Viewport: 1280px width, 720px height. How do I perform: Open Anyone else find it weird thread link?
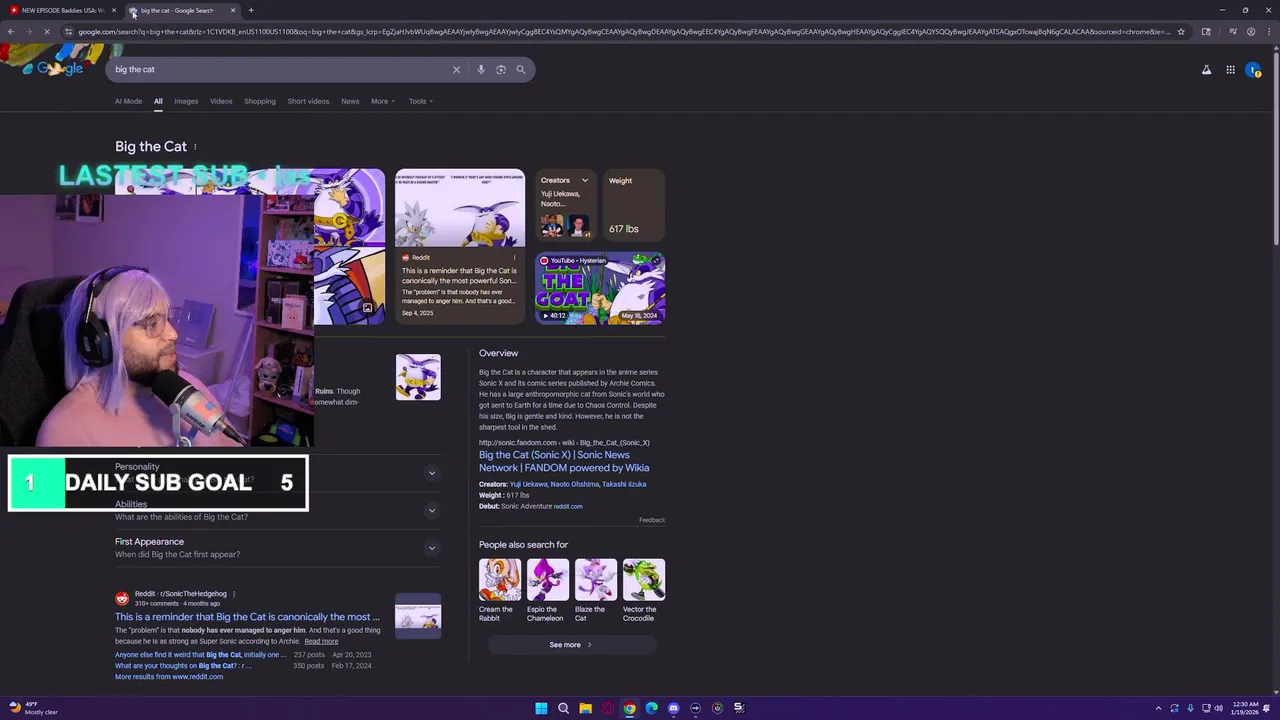point(200,655)
